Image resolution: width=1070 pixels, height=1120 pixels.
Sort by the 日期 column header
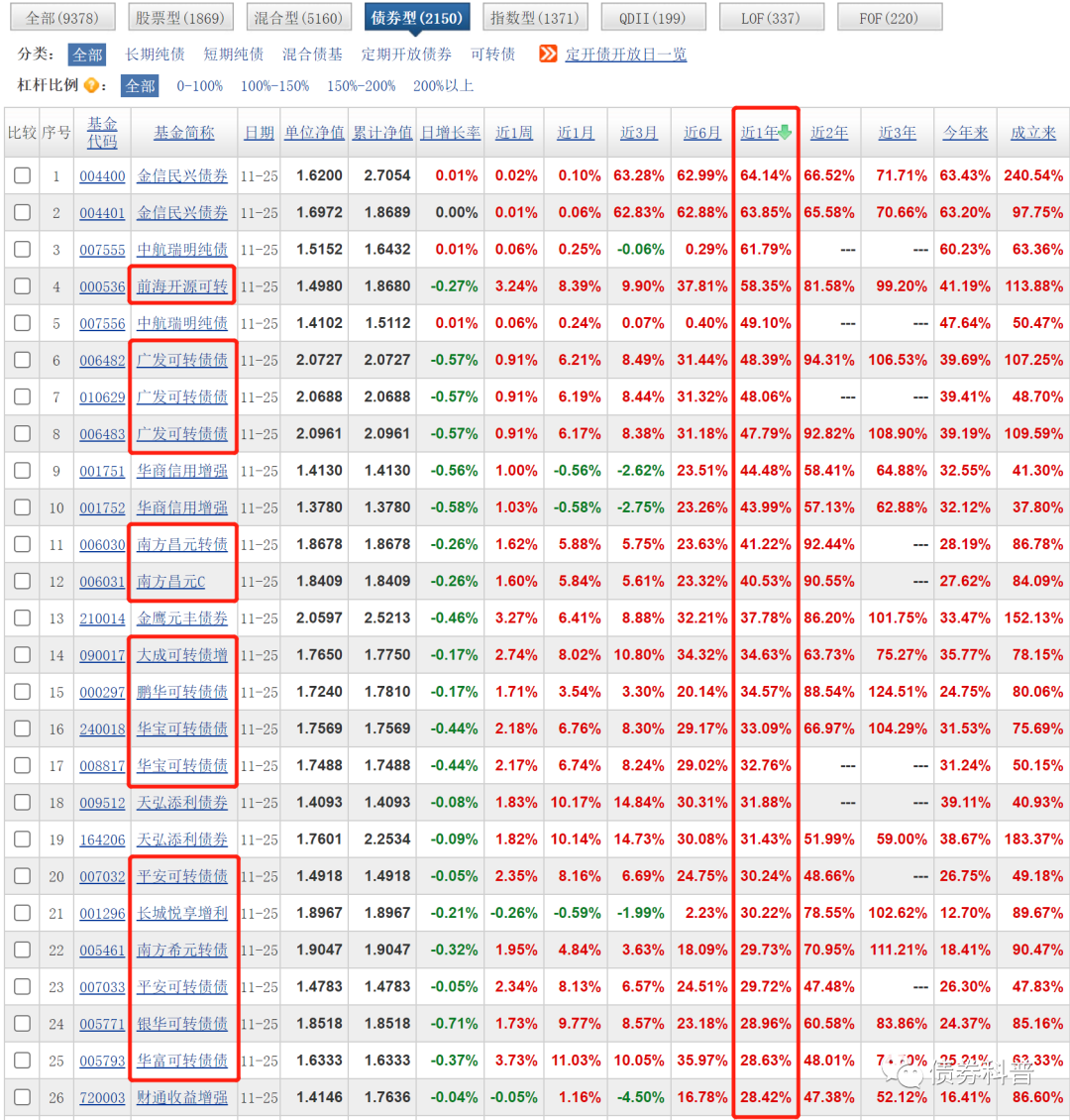(260, 132)
